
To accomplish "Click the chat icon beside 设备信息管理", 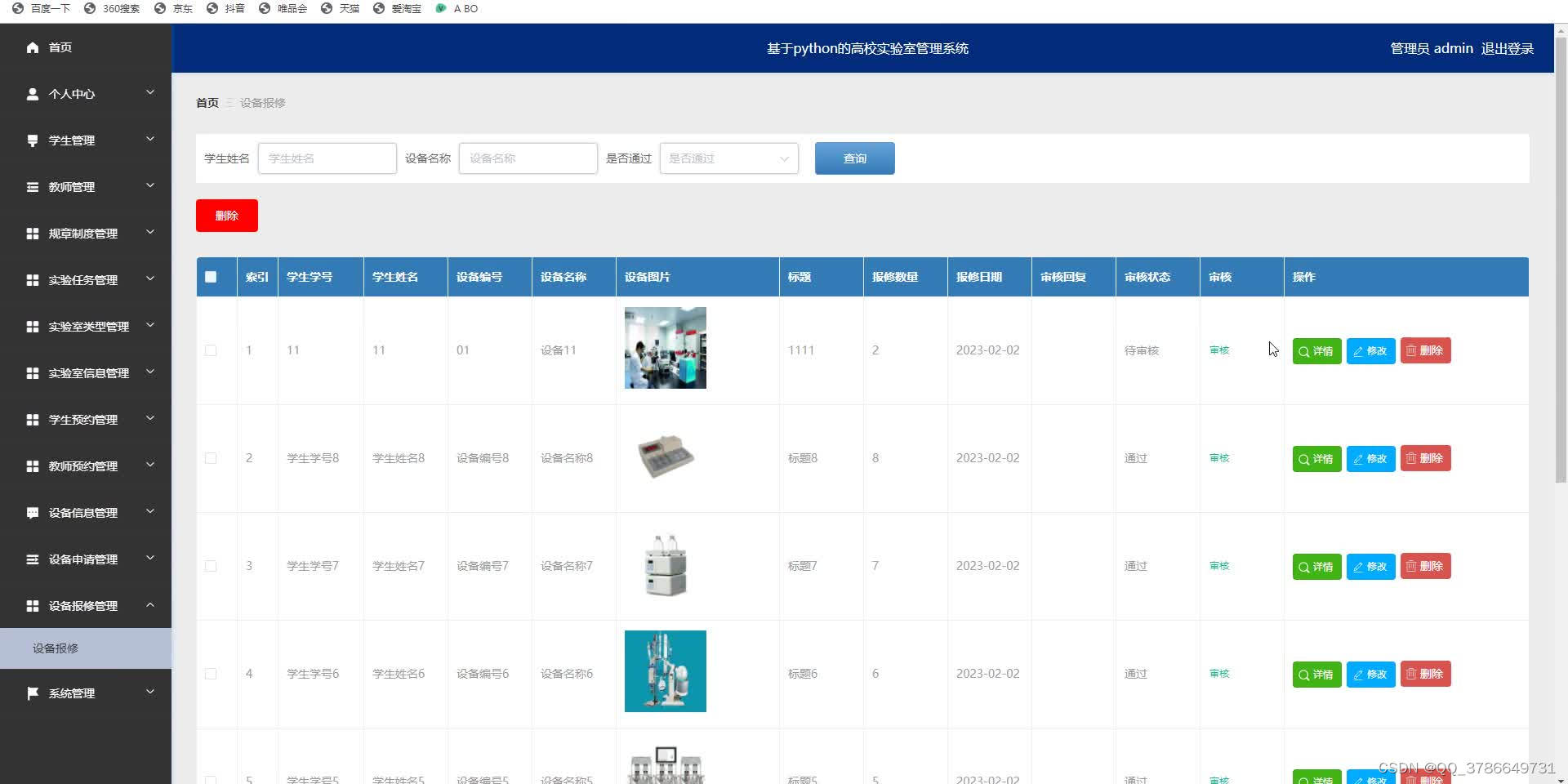I will coord(33,513).
